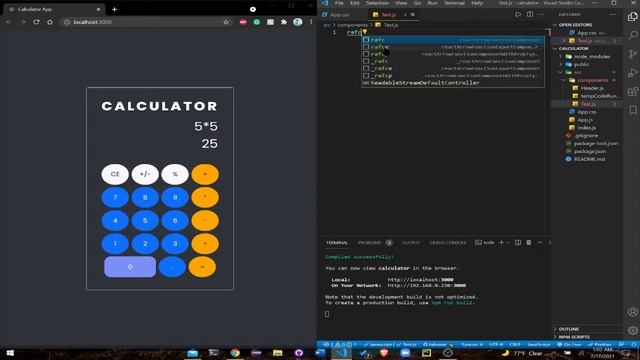Click the lightbulb next to rafc
Image resolution: width=640 pixels, height=360 pixels.
pos(364,32)
